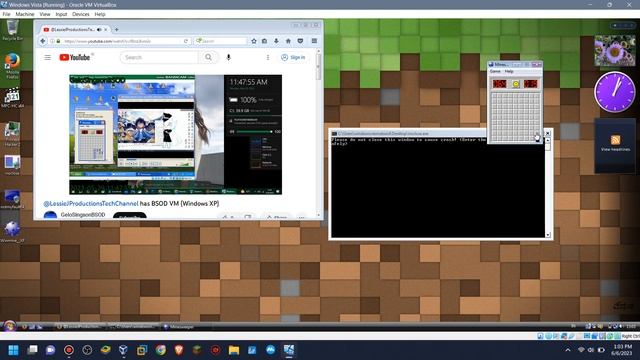Open the VirtualBox Machine menu
The image size is (640, 360).
pos(25,14)
